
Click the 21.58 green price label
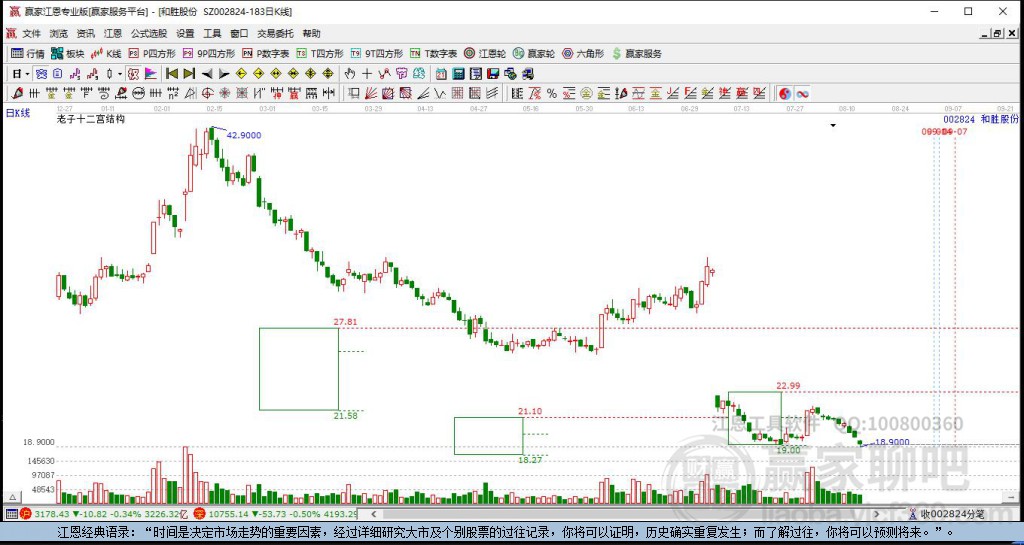(345, 416)
